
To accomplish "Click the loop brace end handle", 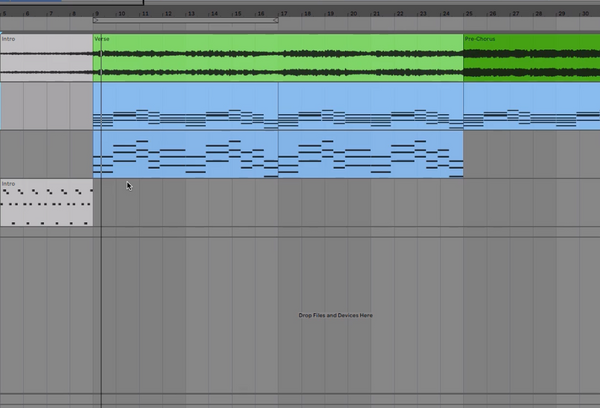I will coord(276,20).
